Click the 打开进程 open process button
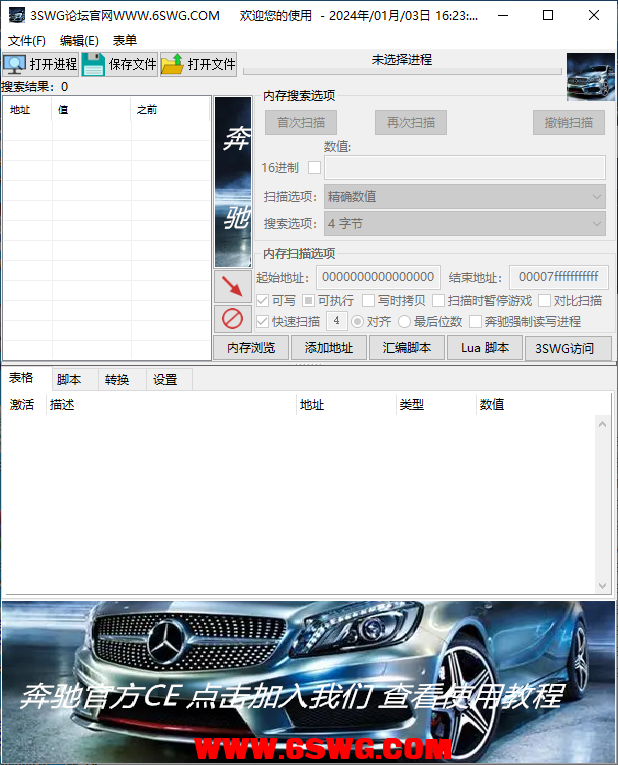 pos(40,64)
